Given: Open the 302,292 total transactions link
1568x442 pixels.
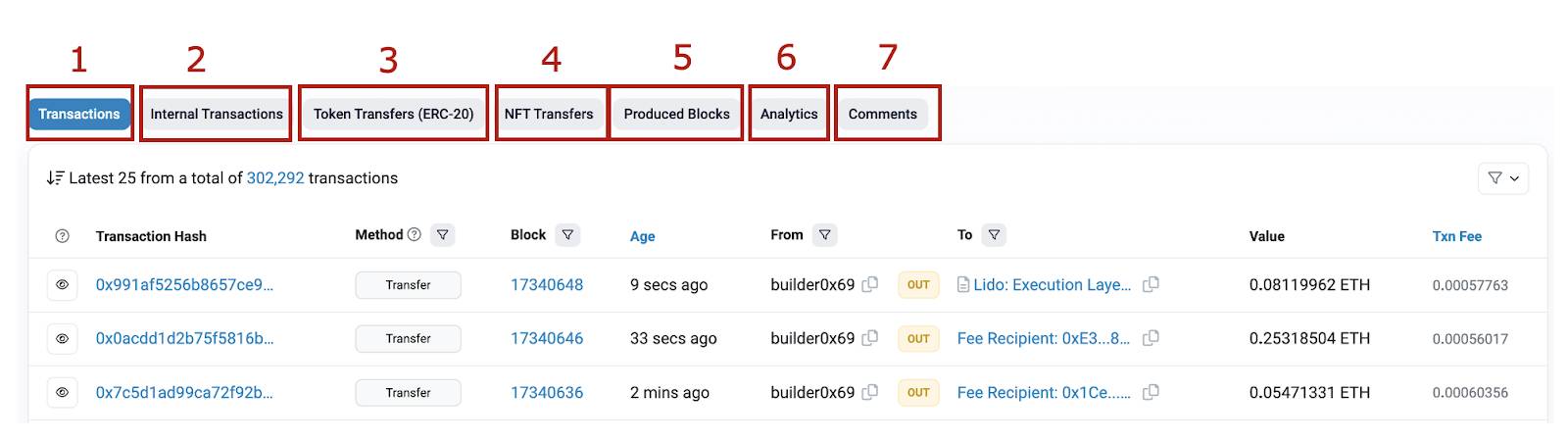Looking at the screenshot, I should [x=275, y=178].
